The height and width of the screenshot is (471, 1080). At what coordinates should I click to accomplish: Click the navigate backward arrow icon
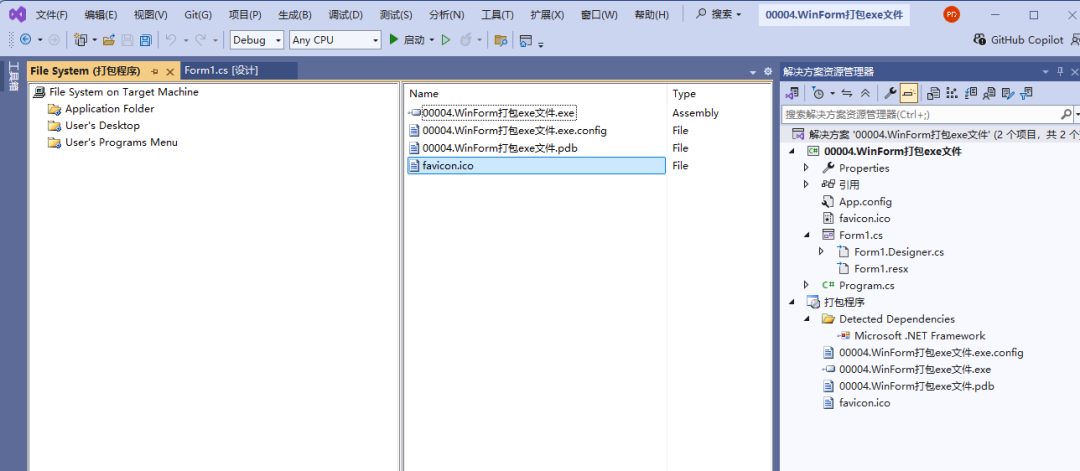[x=25, y=40]
